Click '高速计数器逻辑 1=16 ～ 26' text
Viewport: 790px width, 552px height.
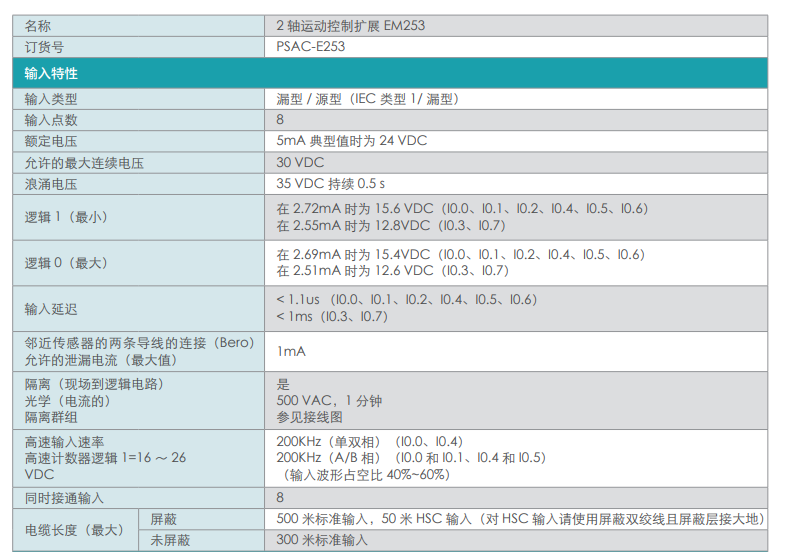(105, 458)
